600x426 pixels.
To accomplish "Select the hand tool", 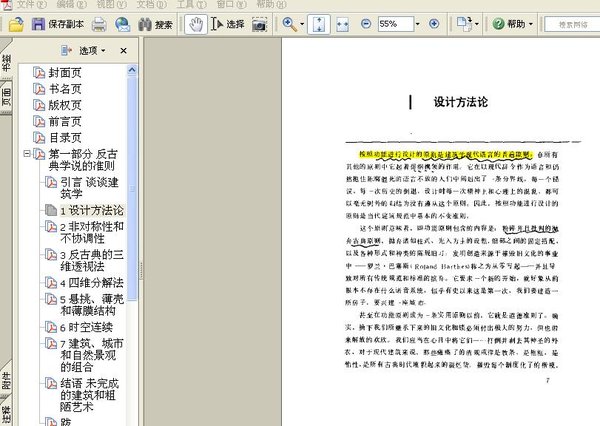I will [x=198, y=23].
